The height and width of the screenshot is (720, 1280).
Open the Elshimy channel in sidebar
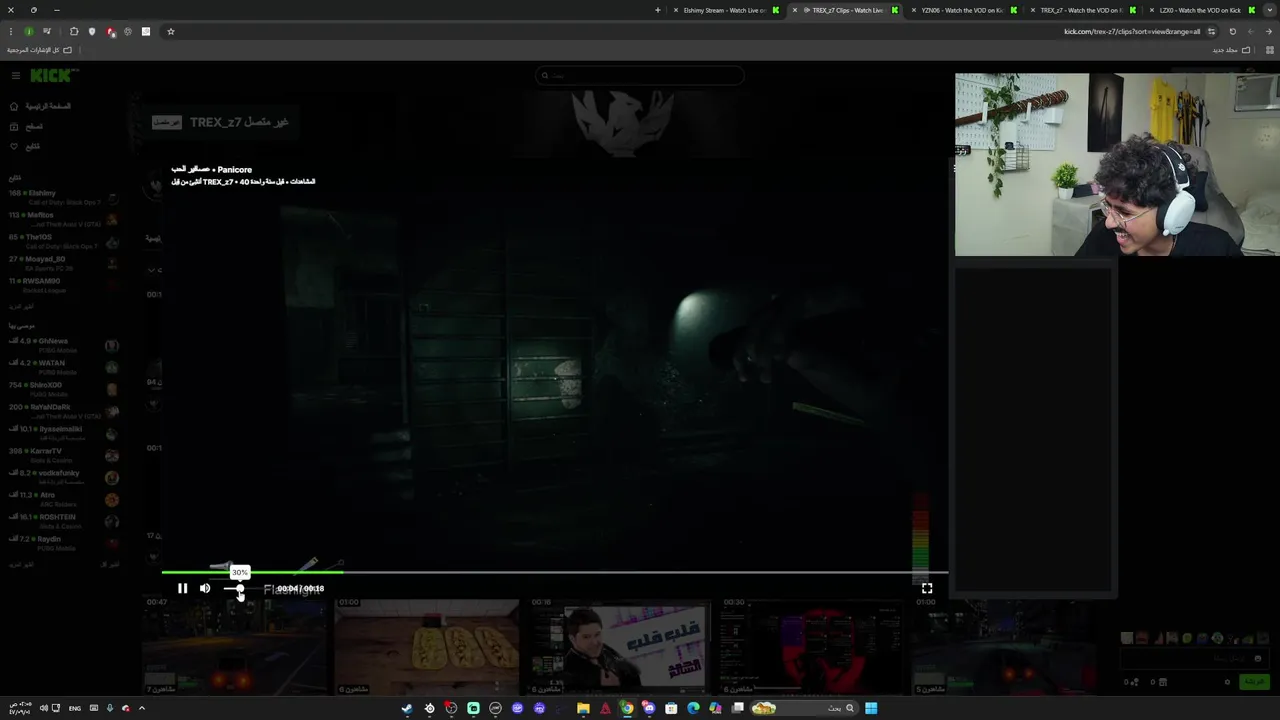63,197
